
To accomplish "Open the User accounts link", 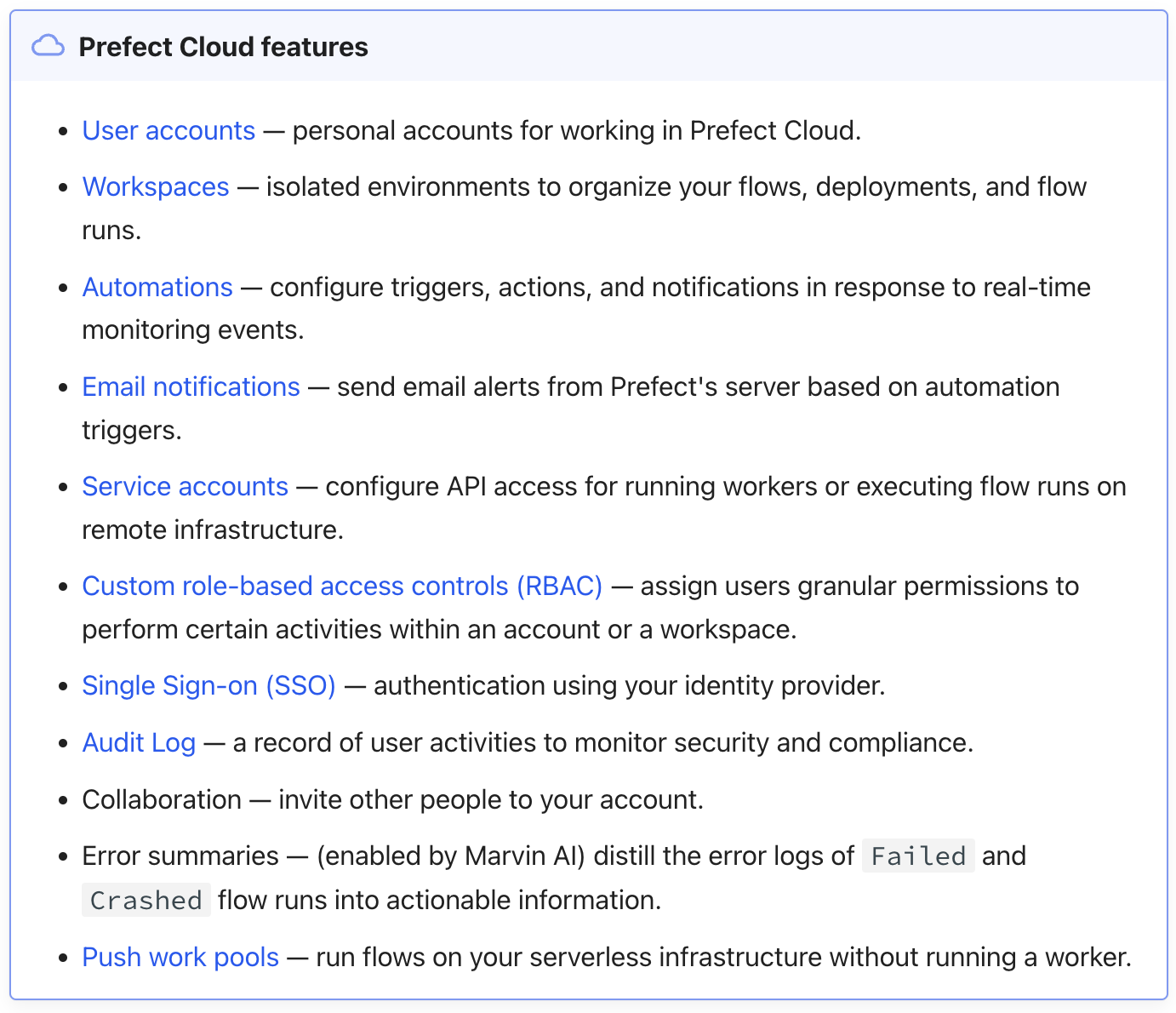I will coord(168,130).
